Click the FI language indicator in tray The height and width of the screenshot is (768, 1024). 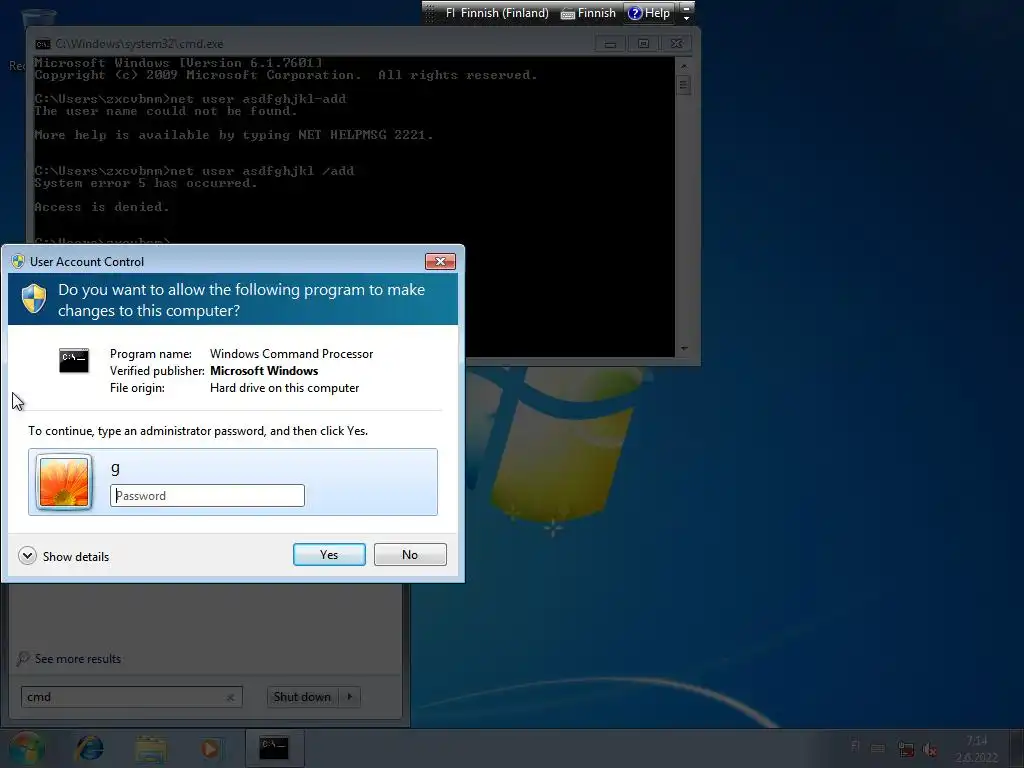(x=855, y=746)
